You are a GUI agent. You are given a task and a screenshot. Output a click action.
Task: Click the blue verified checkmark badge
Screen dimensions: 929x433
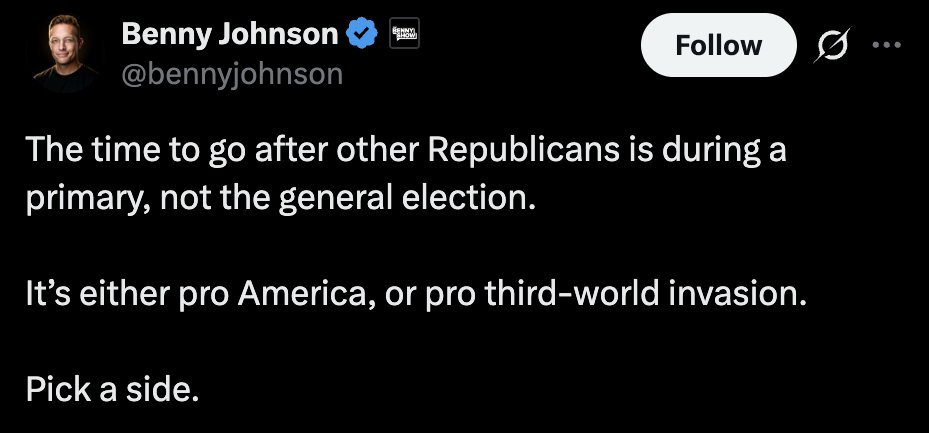pyautogui.click(x=362, y=34)
